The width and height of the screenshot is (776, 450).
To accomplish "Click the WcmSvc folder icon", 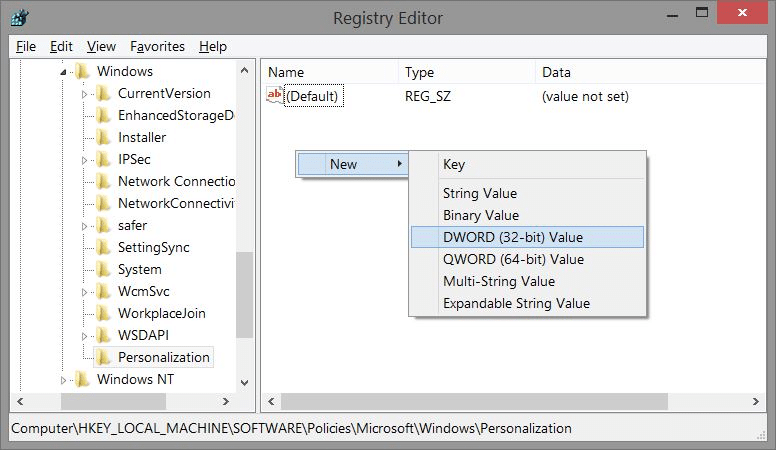I will (x=104, y=291).
